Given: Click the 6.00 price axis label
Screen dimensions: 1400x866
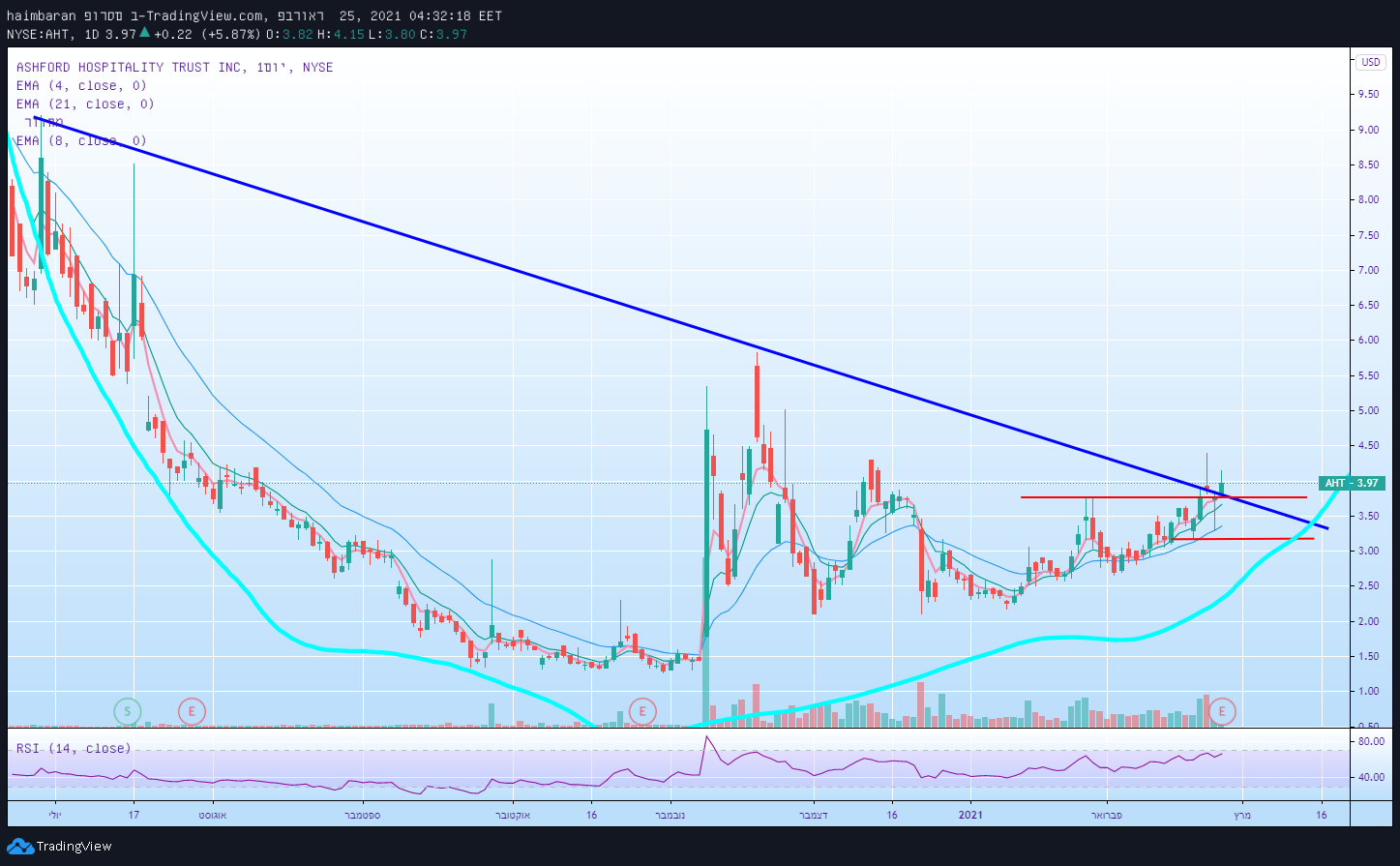Looking at the screenshot, I should [x=1367, y=341].
